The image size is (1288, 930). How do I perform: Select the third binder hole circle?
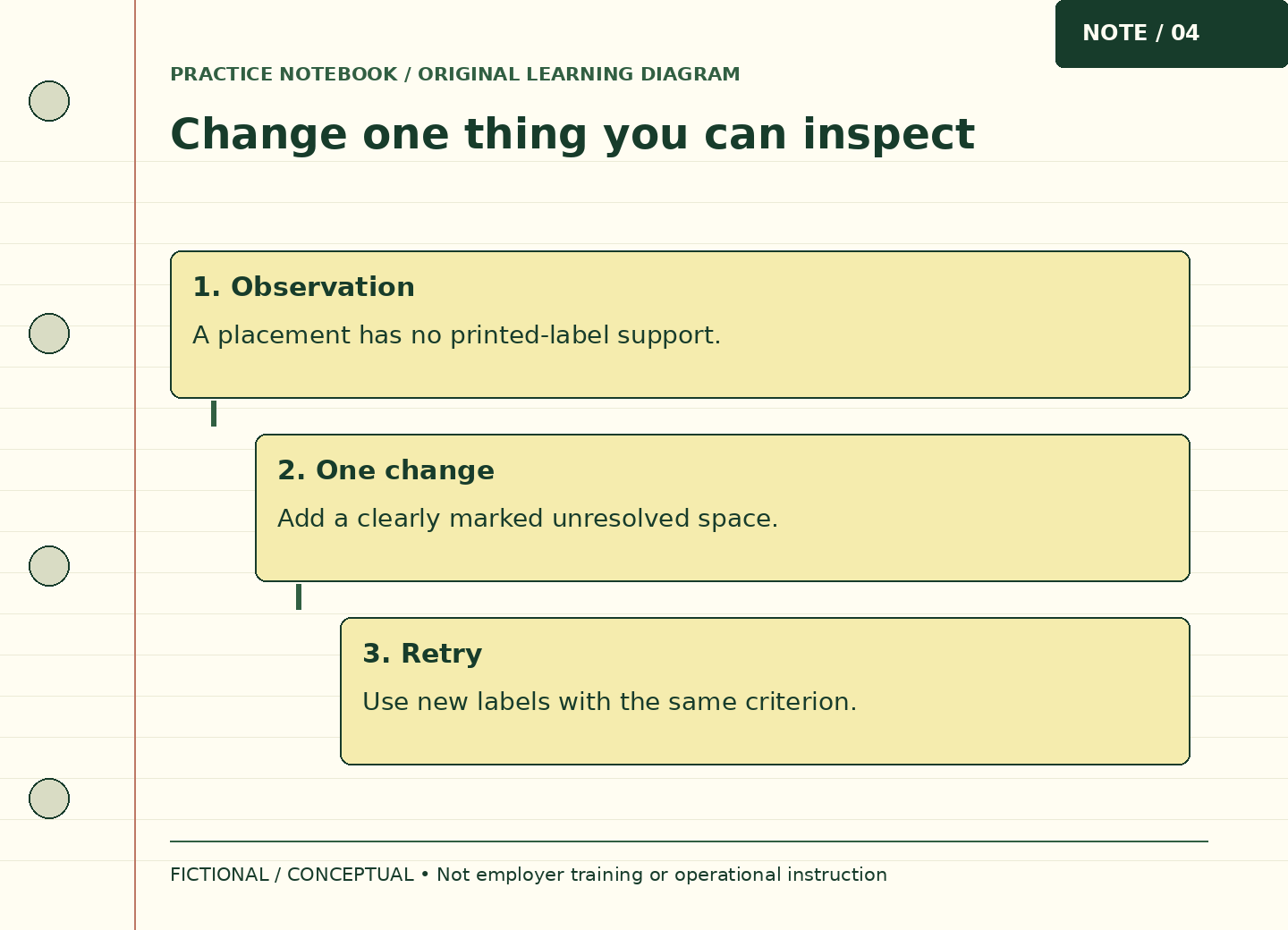pyautogui.click(x=49, y=566)
